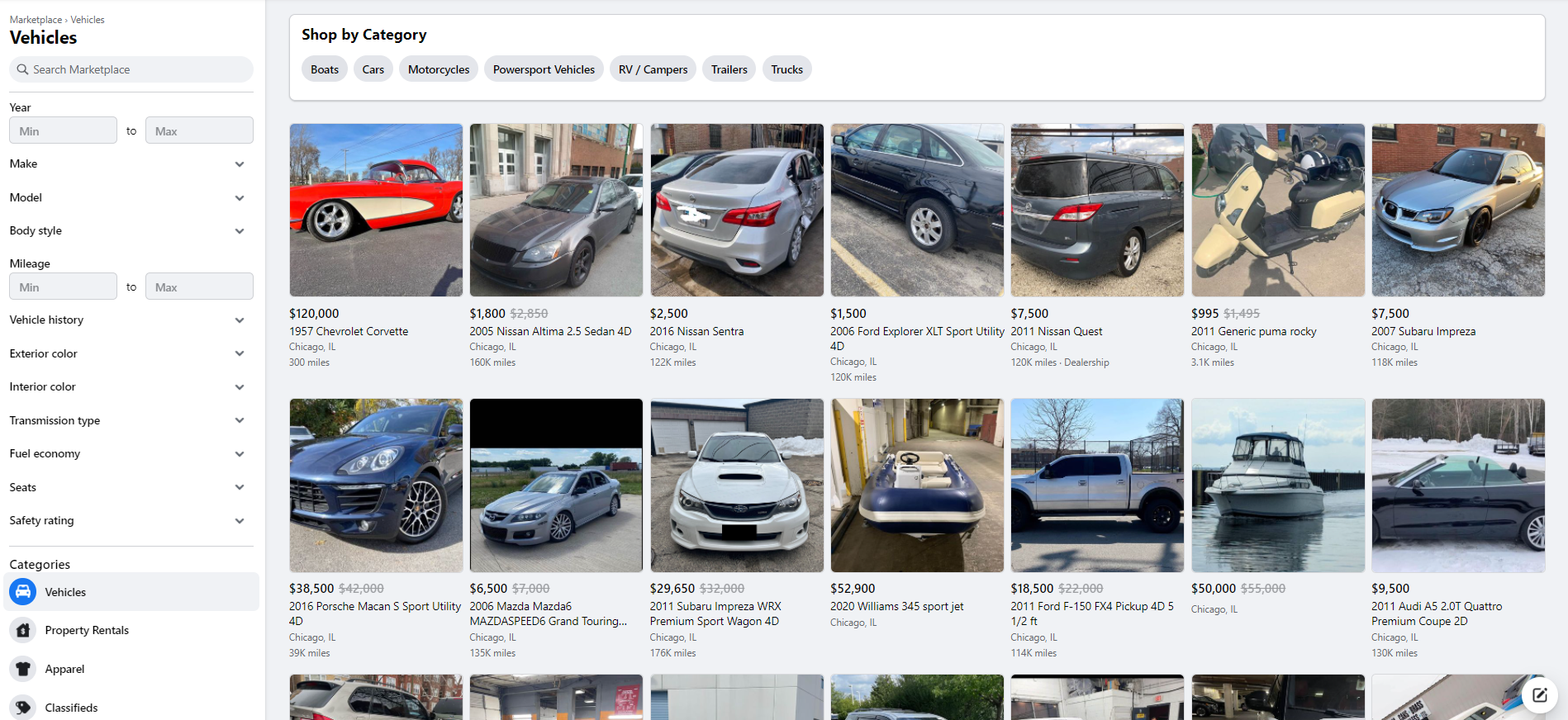Open 2006 Mazda Mazda6 listing photo
Image resolution: width=1568 pixels, height=720 pixels.
click(556, 486)
